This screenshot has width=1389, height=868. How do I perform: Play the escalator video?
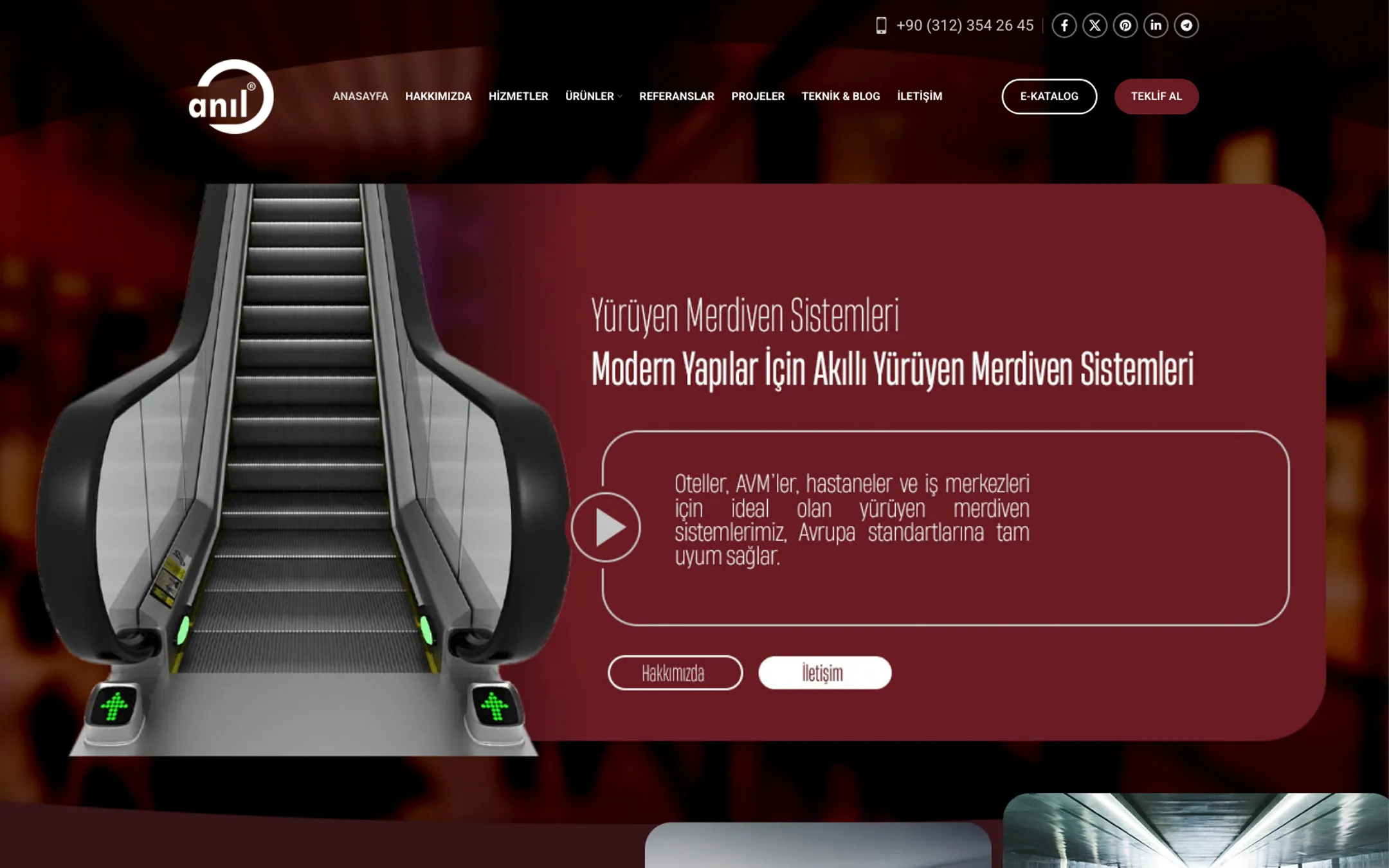click(606, 527)
